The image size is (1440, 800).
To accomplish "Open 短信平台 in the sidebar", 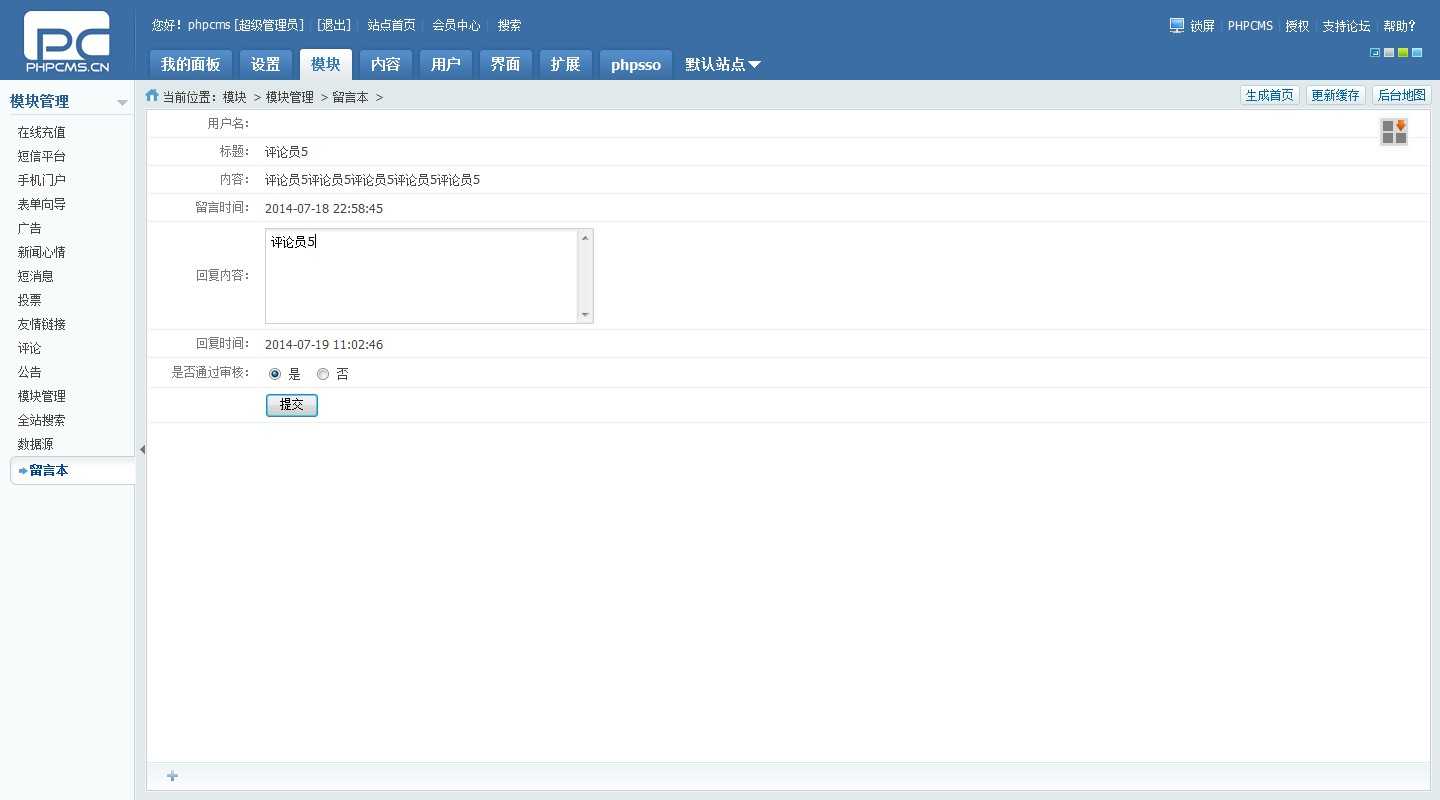I will point(42,156).
